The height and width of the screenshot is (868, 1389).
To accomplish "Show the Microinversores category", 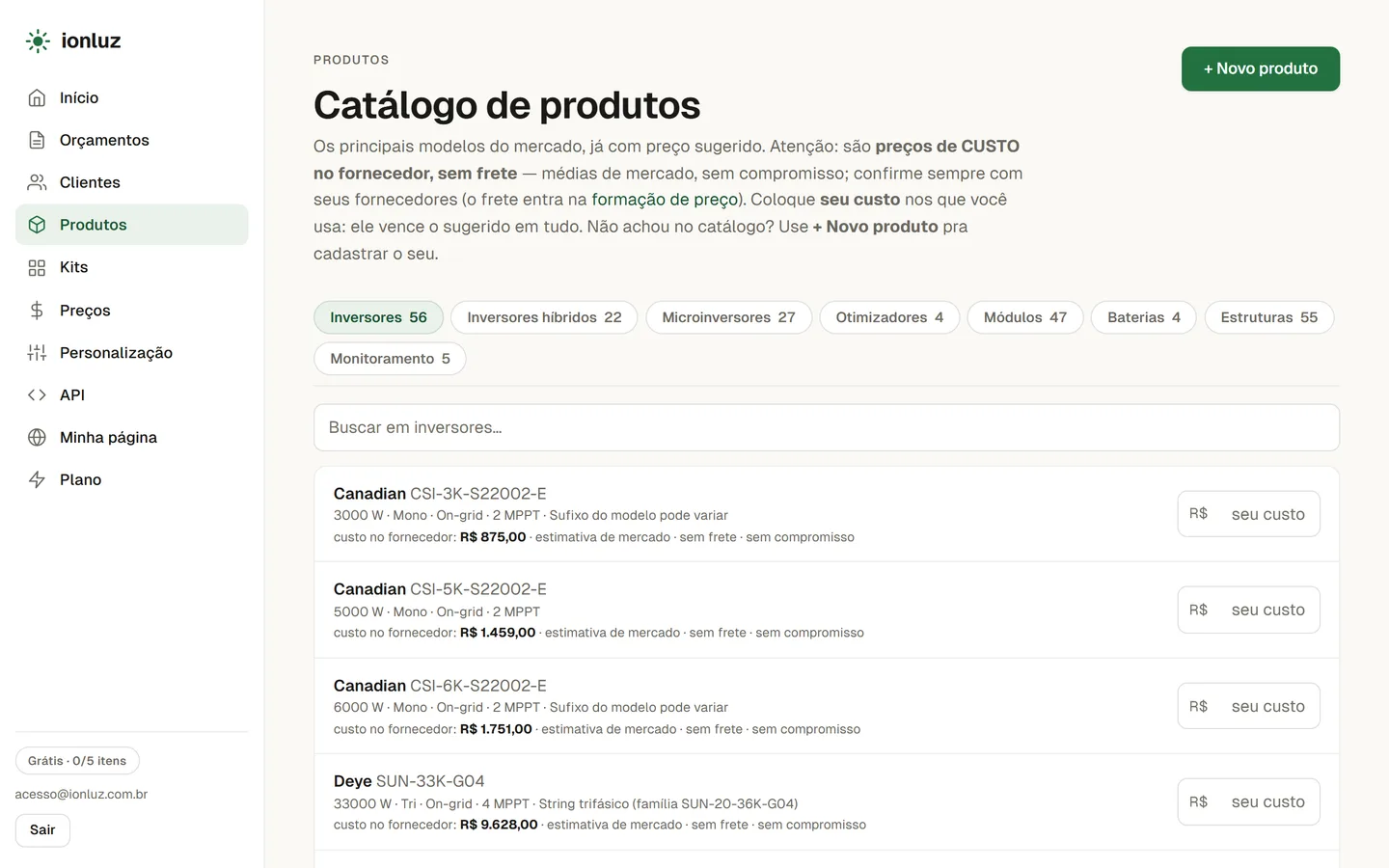I will point(728,317).
